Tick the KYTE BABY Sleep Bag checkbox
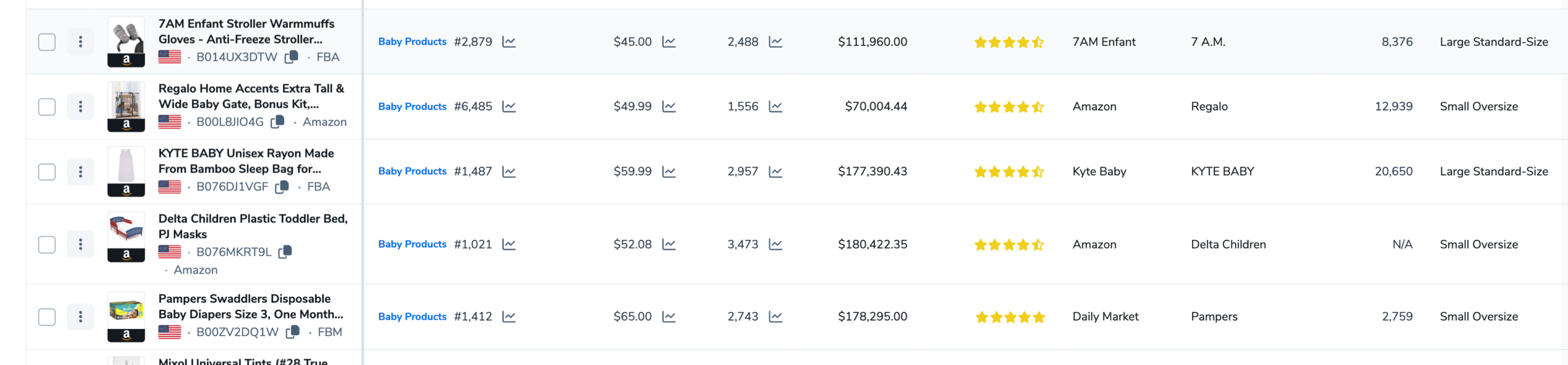This screenshot has height=365, width=1568. pos(47,172)
